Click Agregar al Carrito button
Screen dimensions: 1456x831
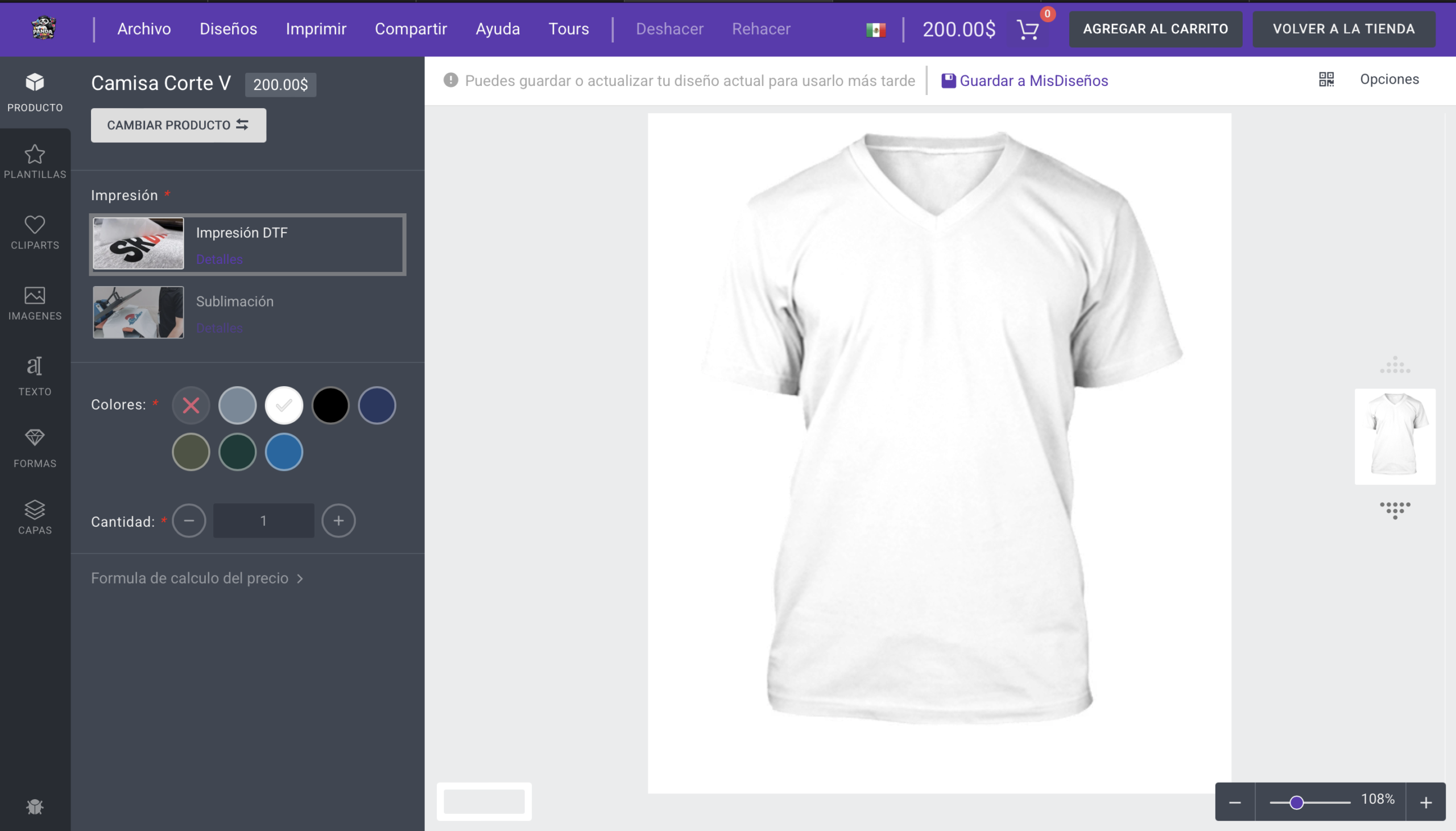pyautogui.click(x=1155, y=28)
